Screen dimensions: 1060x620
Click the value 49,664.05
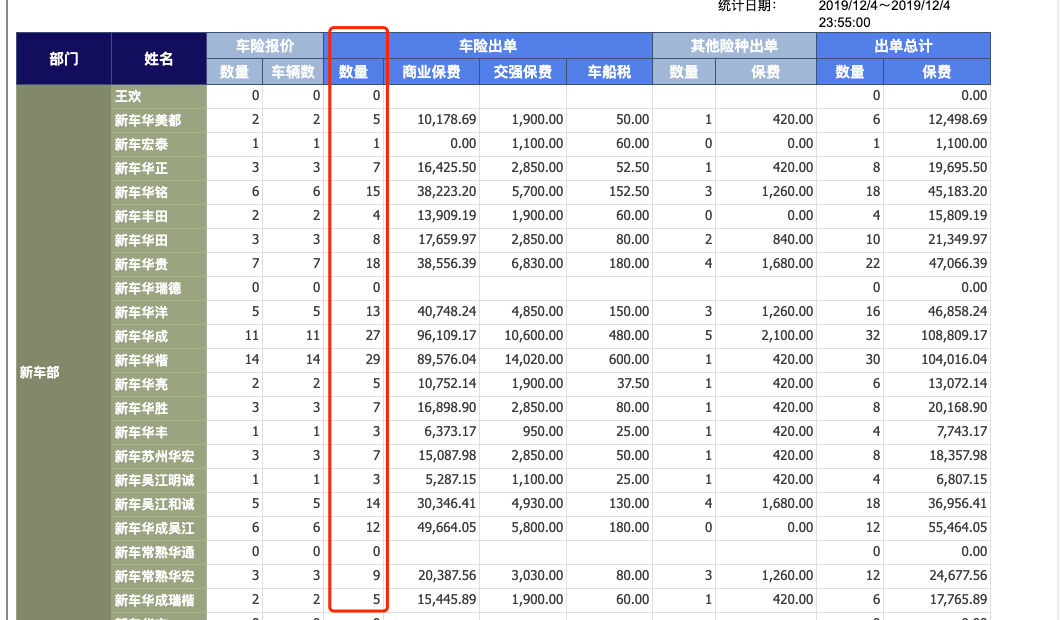coord(446,527)
